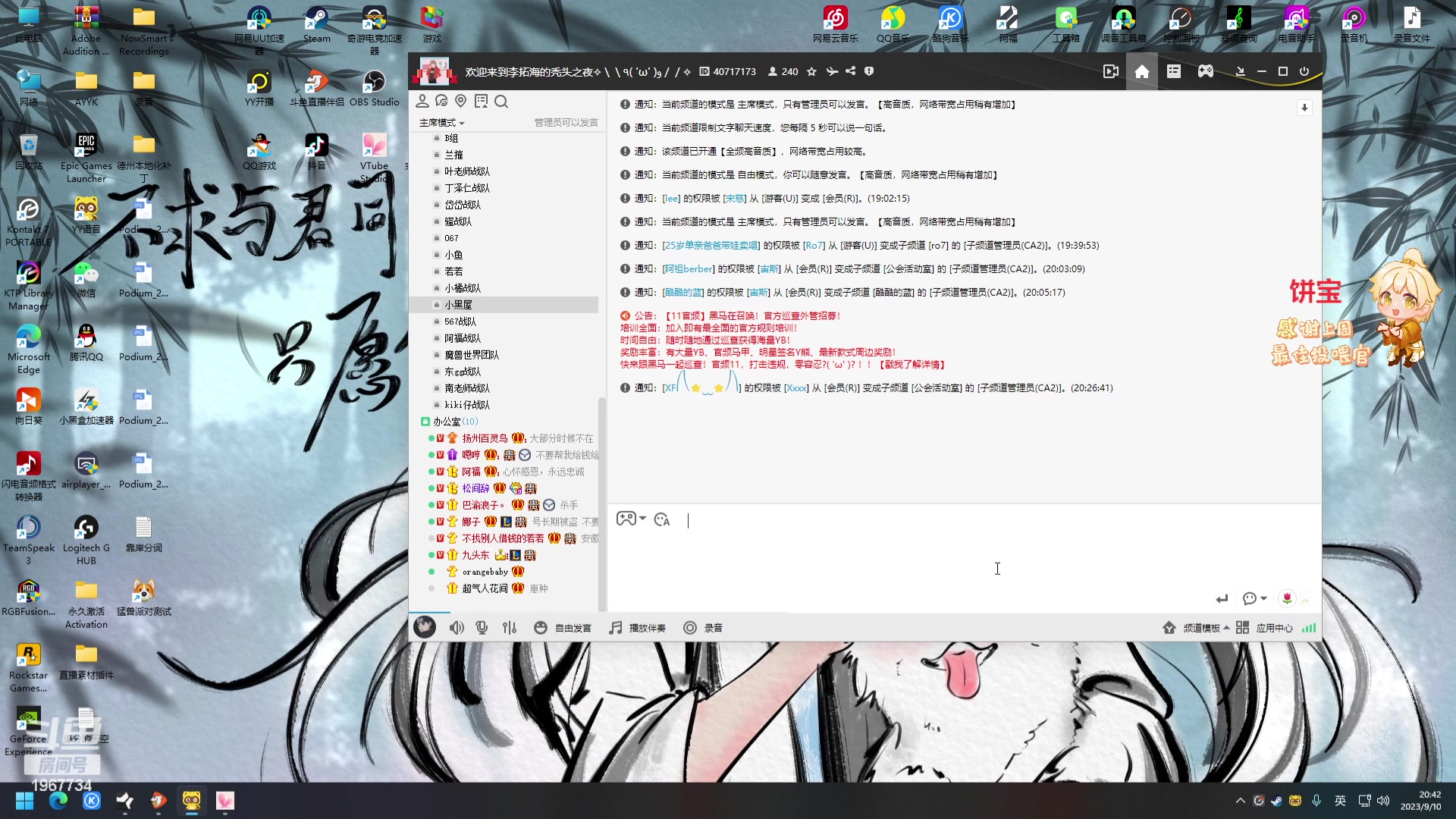Viewport: 1456px width, 819px height.
Task: Open Microsoft Edge from the taskbar
Action: click(58, 801)
